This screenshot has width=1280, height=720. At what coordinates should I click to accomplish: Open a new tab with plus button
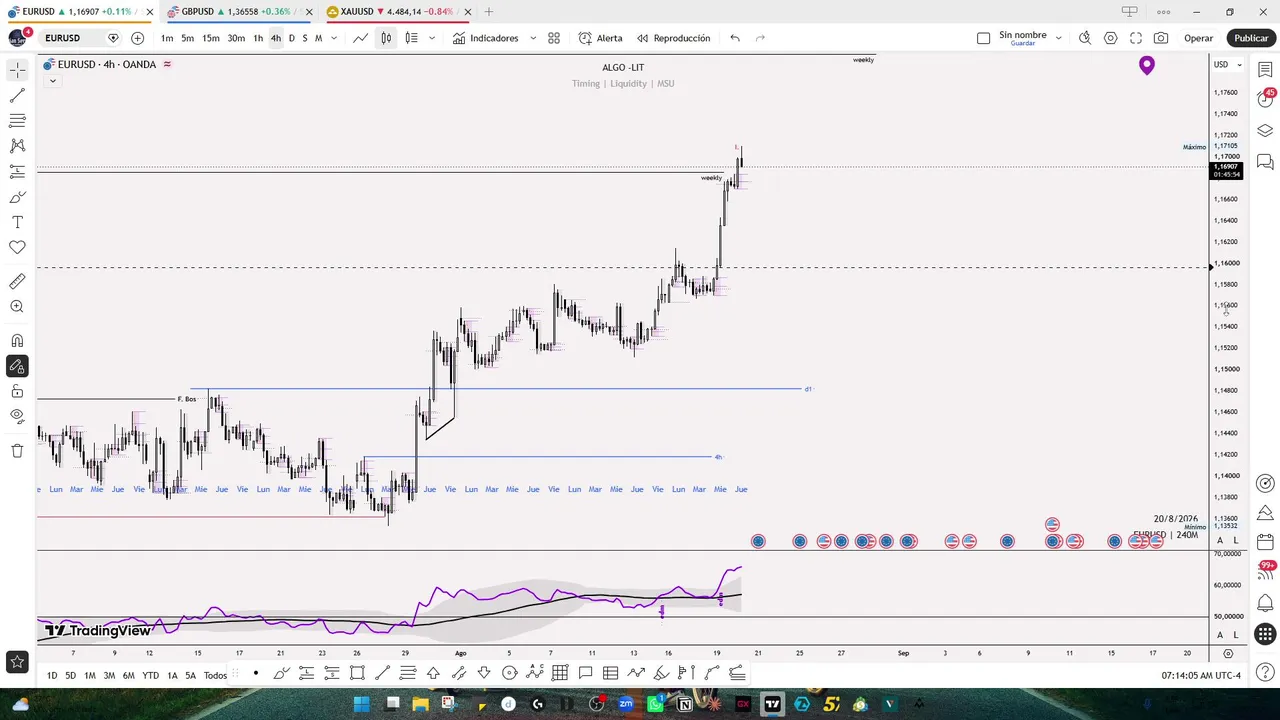489,12
